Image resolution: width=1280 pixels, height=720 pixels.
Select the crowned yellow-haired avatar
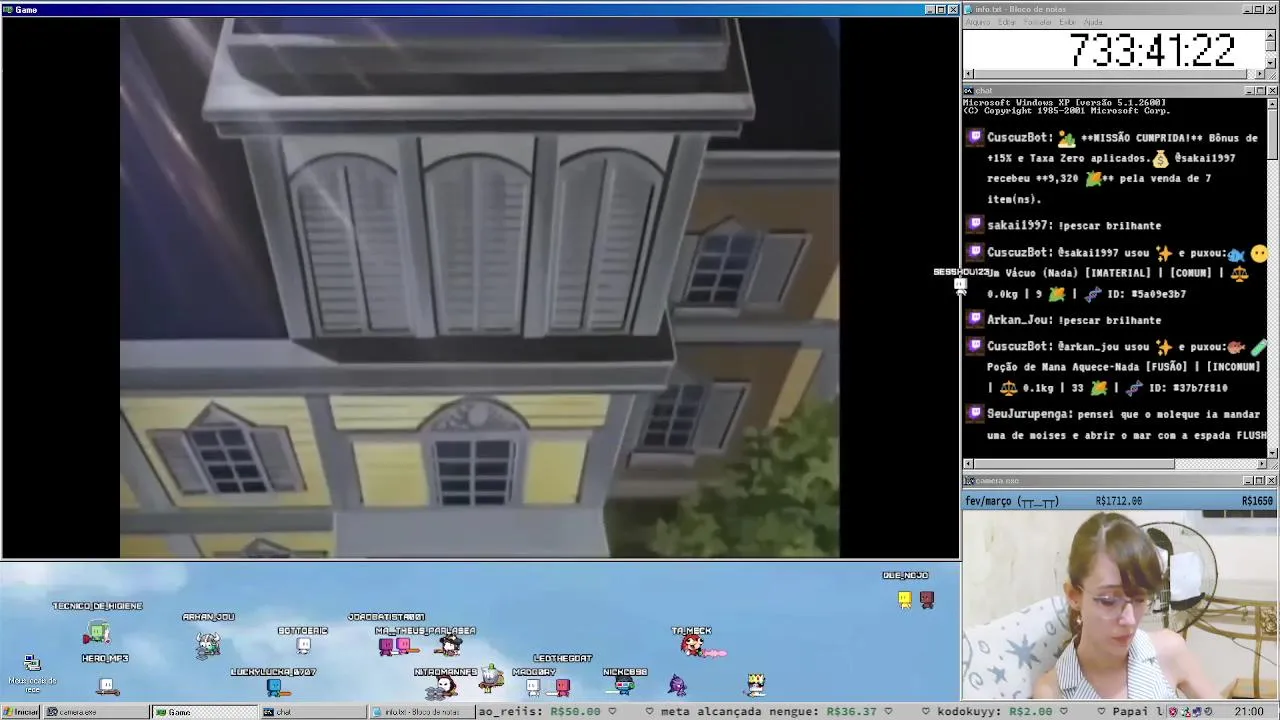point(756,684)
